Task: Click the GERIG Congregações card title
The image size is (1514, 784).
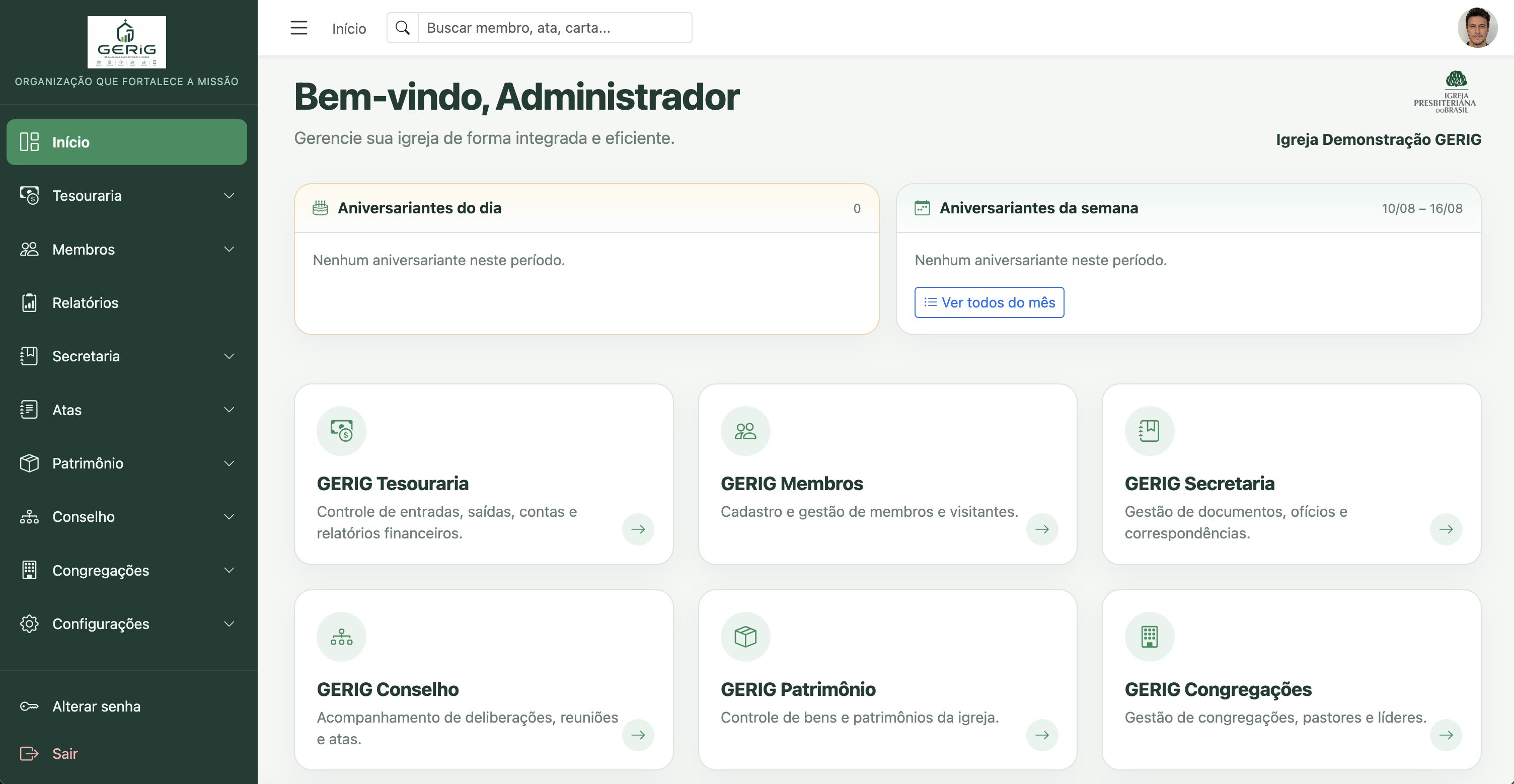Action: point(1218,689)
